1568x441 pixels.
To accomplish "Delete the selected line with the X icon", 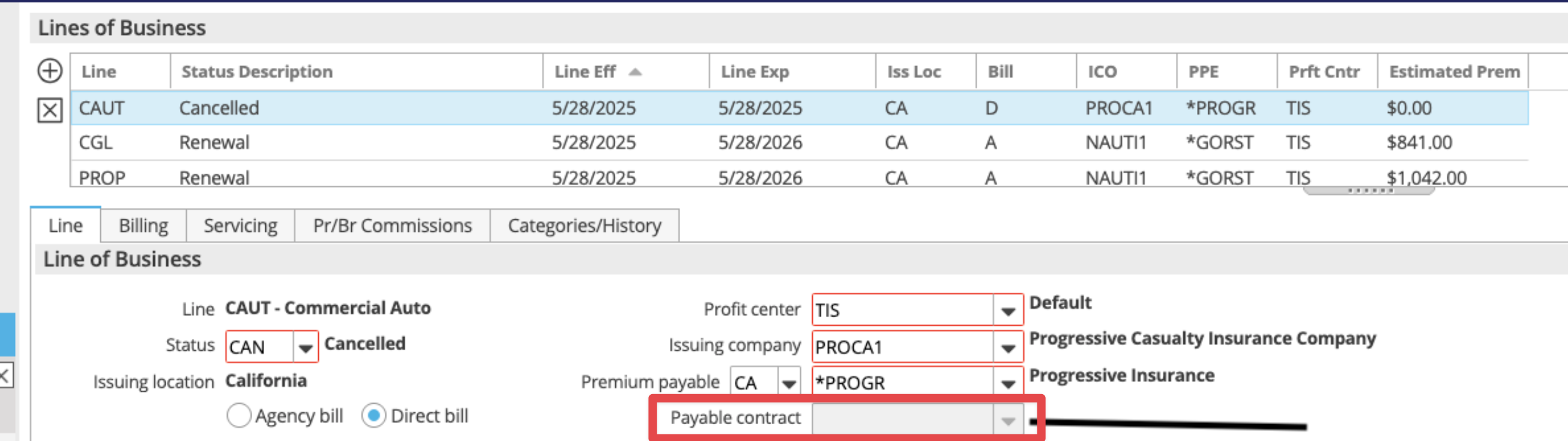I will coord(50,111).
